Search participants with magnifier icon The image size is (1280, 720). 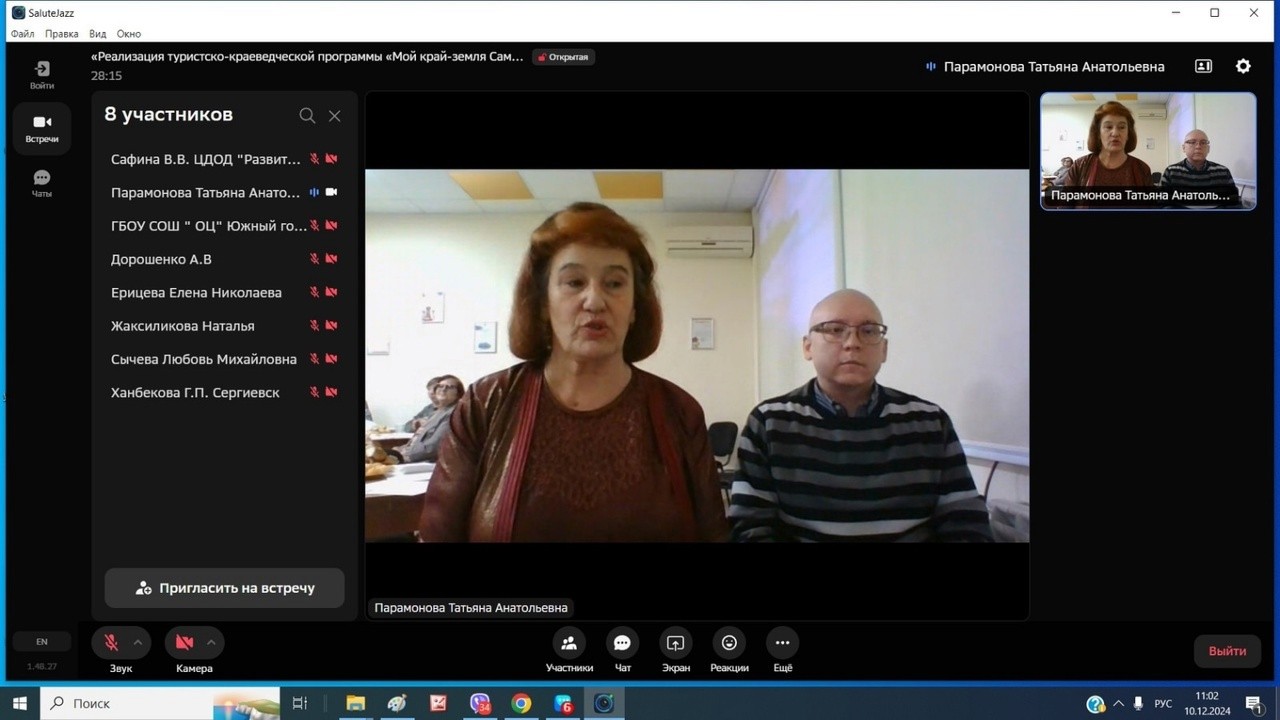click(x=307, y=116)
